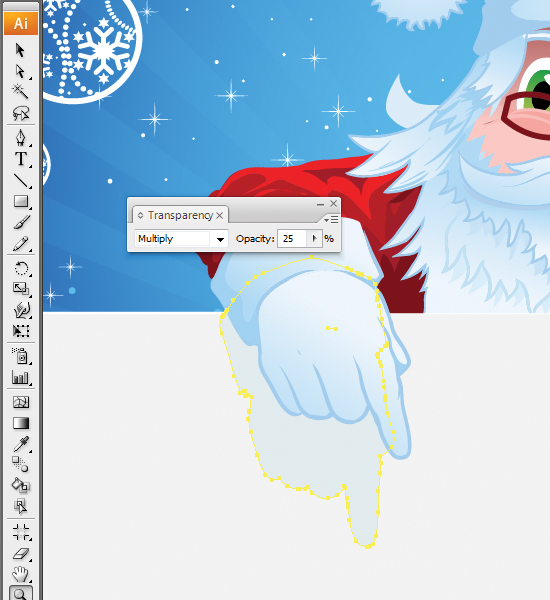Select the Rectangle tool
This screenshot has height=600, width=550.
[x=20, y=201]
